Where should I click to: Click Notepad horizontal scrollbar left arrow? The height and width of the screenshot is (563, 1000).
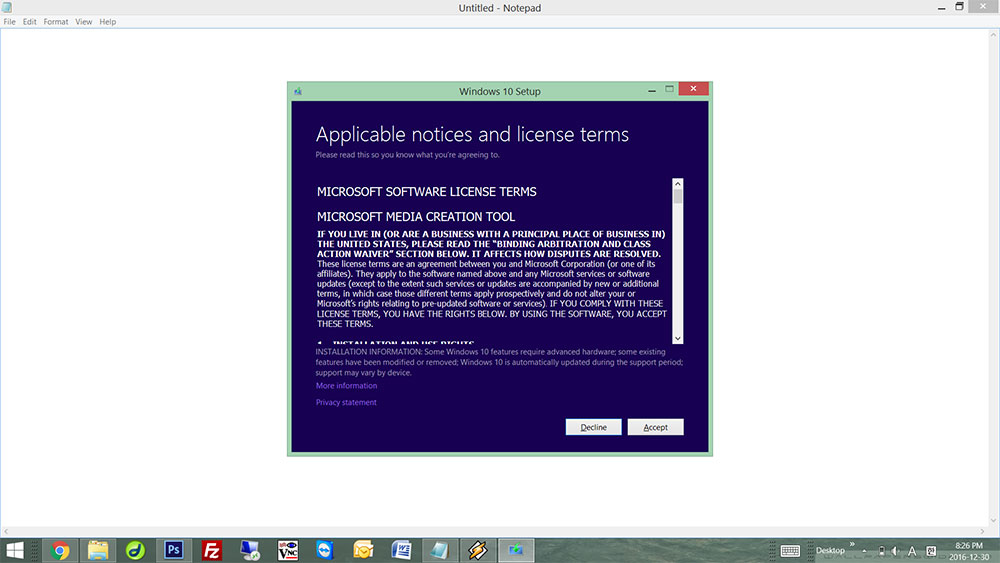click(6, 531)
